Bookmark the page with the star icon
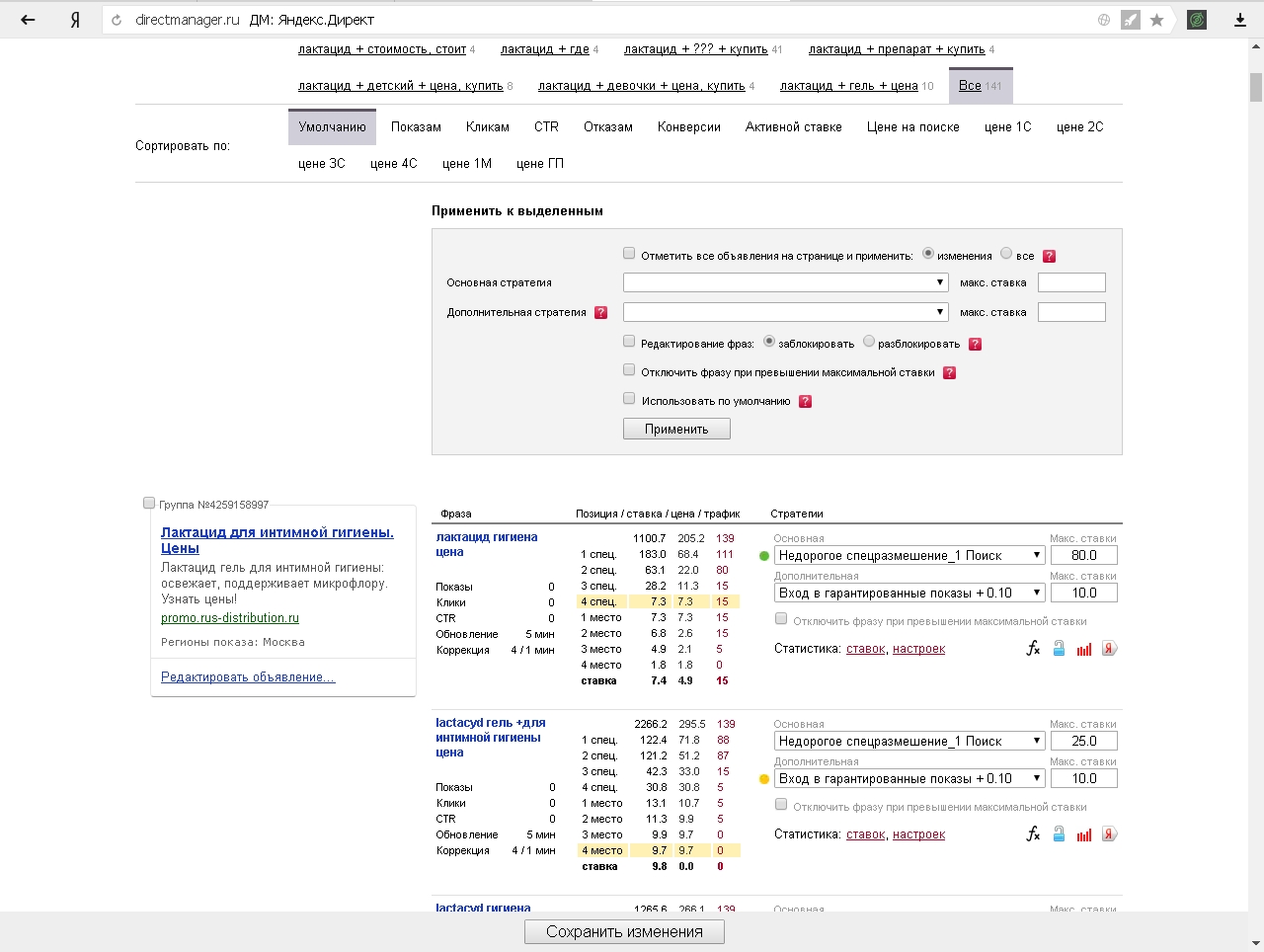 pyautogui.click(x=1156, y=20)
